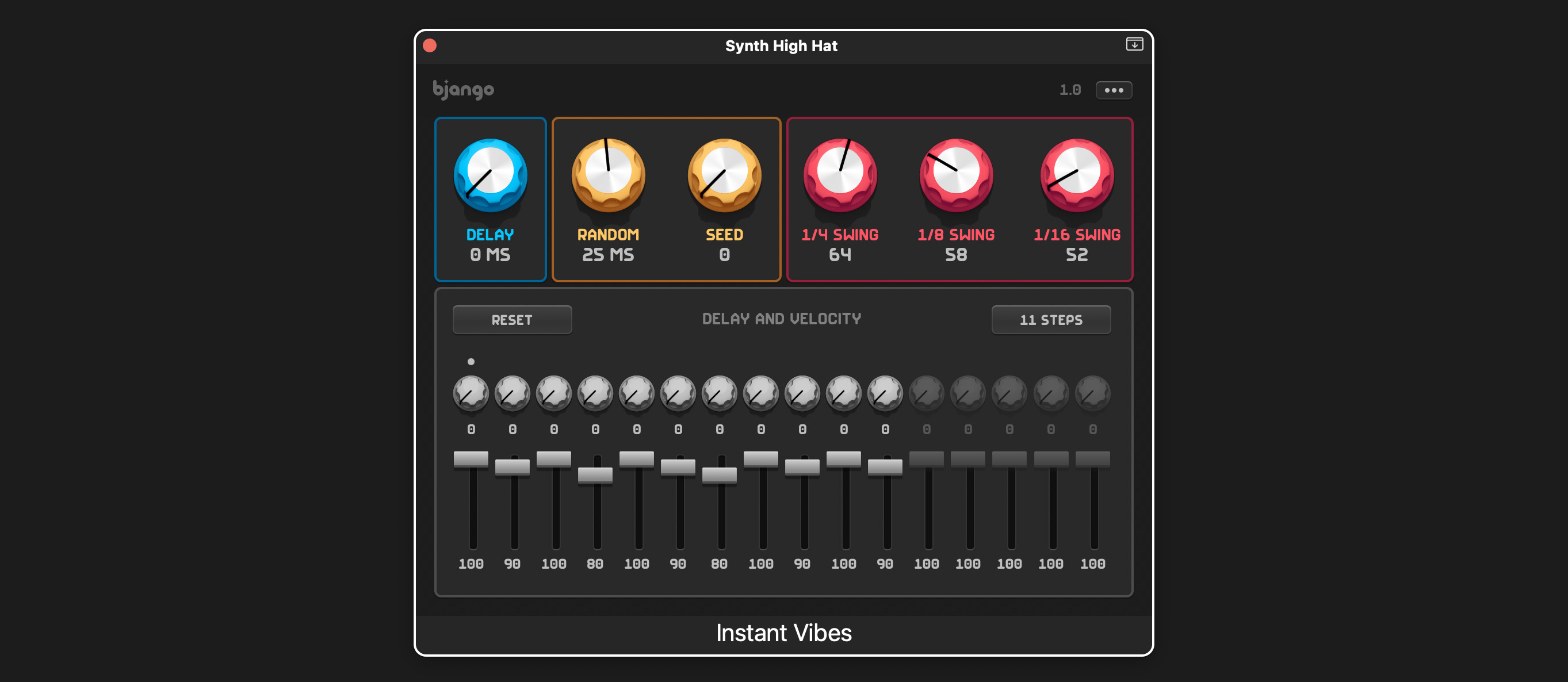
Task: Click dimmed step 15 delay knob
Action: 1051,393
